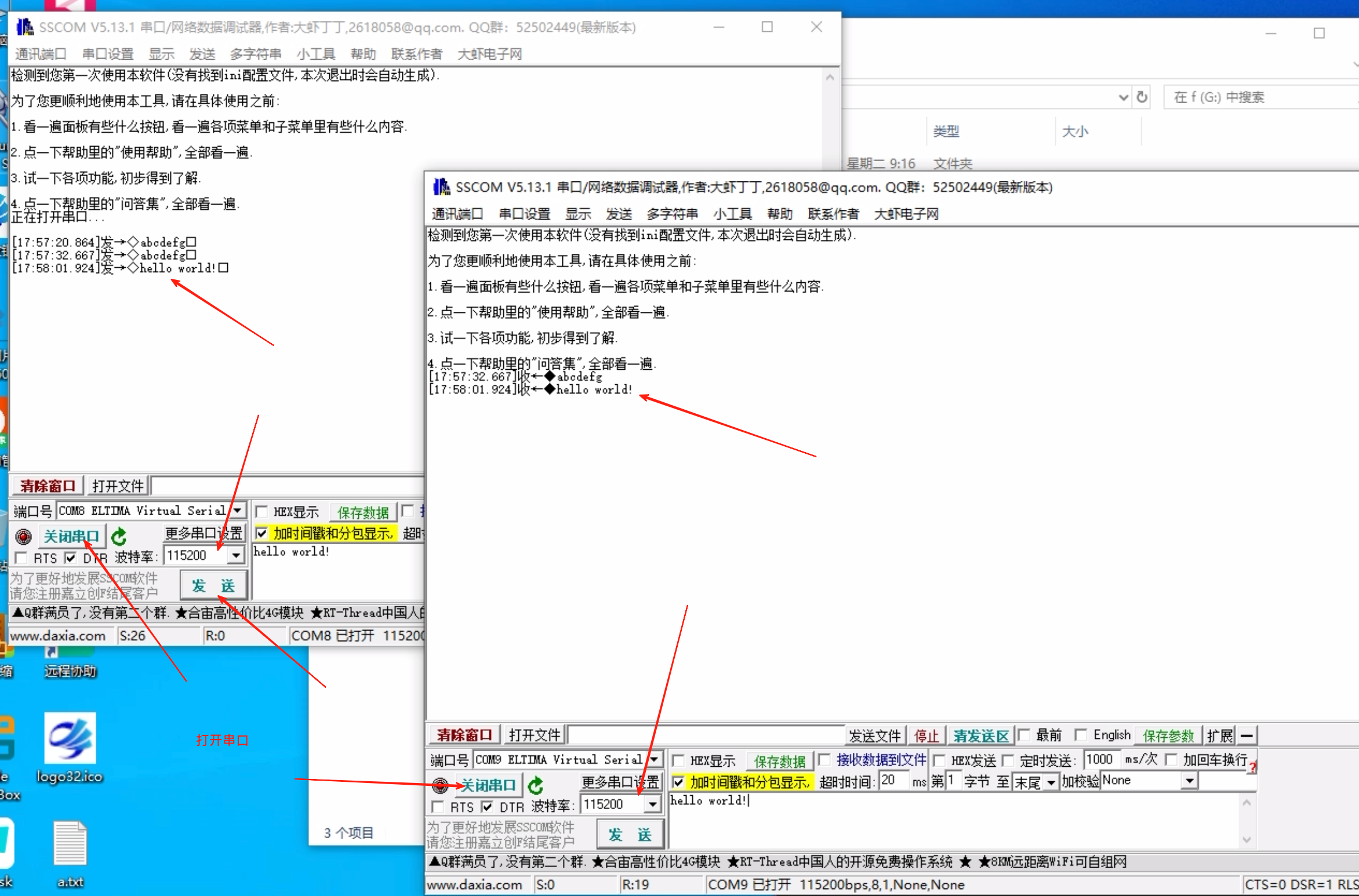
Task: Toggle RTS checkbox in COM8 window
Action: pos(21,558)
